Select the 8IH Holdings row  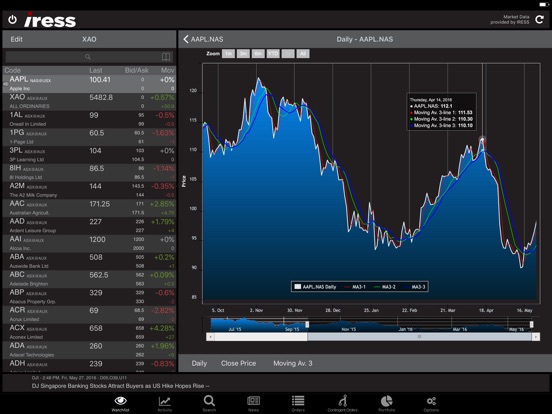pyautogui.click(x=89, y=172)
